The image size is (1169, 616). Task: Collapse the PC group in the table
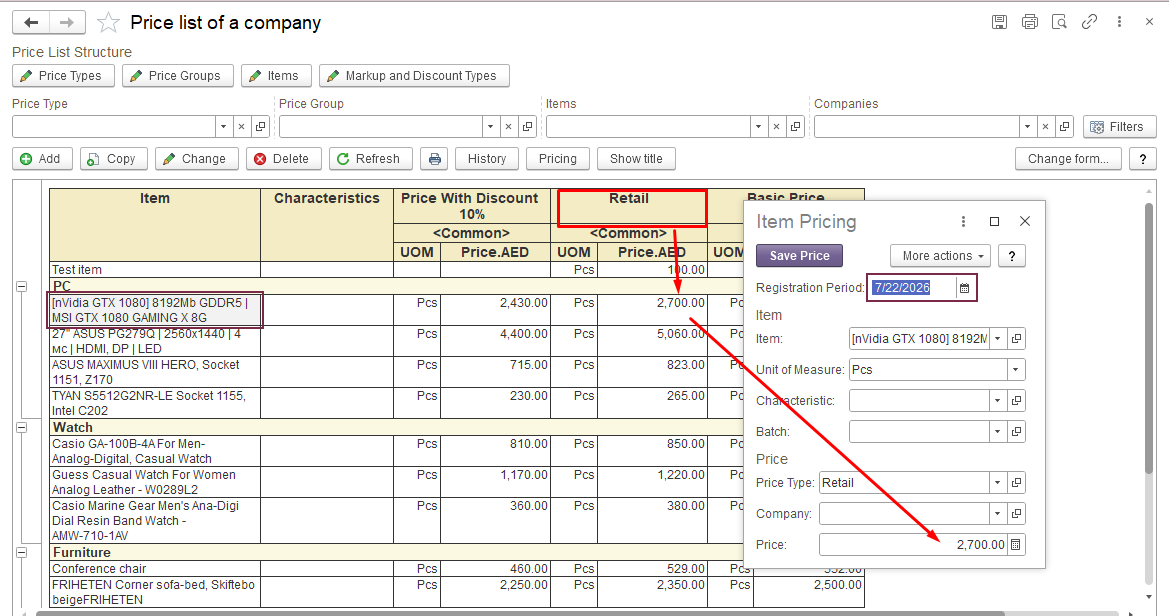tap(22, 286)
